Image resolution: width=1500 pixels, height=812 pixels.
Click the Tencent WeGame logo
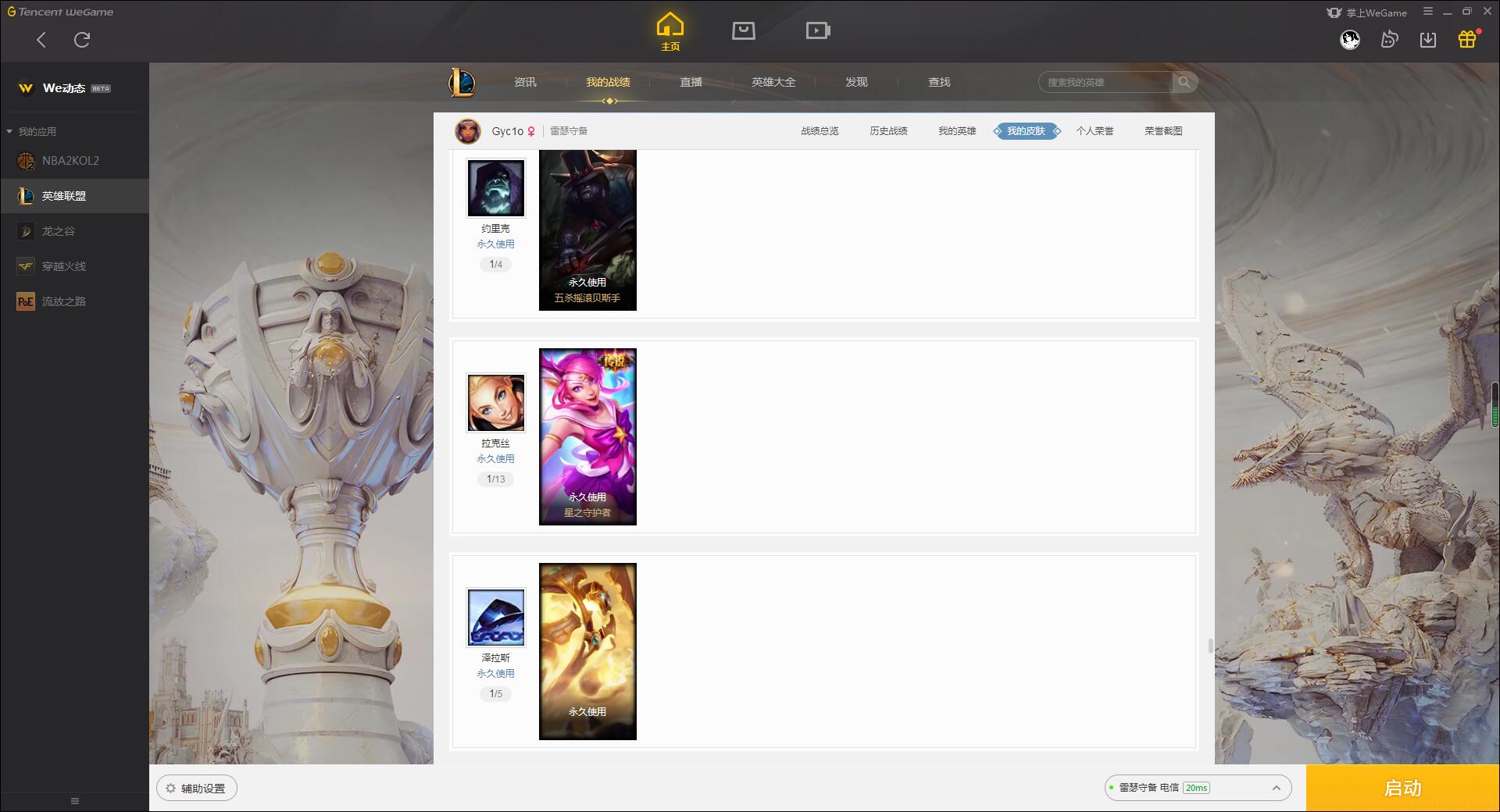tap(60, 12)
